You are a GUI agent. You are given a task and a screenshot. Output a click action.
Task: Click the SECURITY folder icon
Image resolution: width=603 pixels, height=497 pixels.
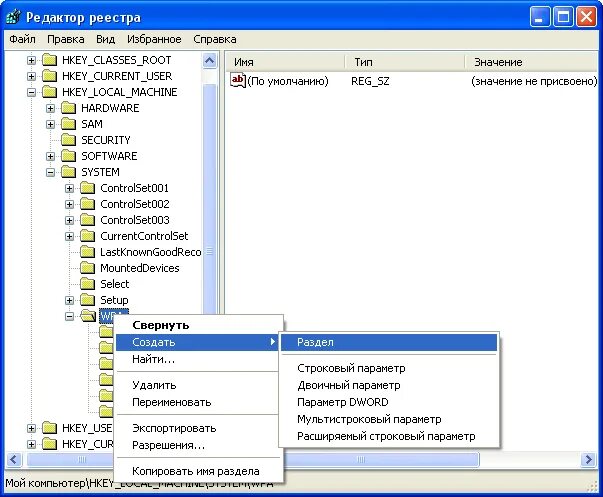tap(68, 140)
